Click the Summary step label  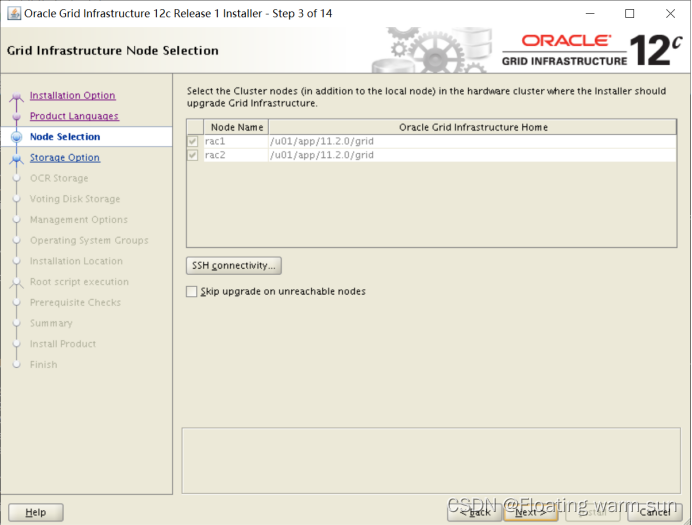[x=51, y=323]
